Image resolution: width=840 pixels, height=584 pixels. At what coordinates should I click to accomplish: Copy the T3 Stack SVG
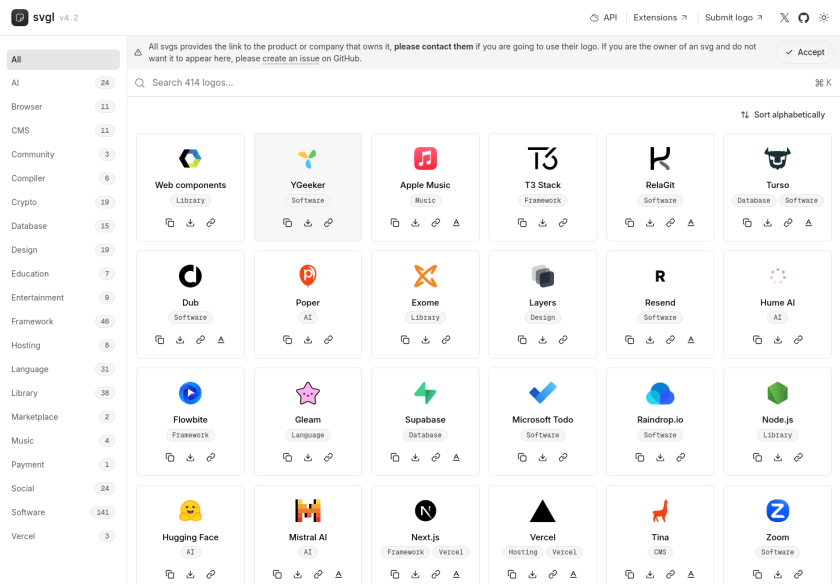coord(522,223)
